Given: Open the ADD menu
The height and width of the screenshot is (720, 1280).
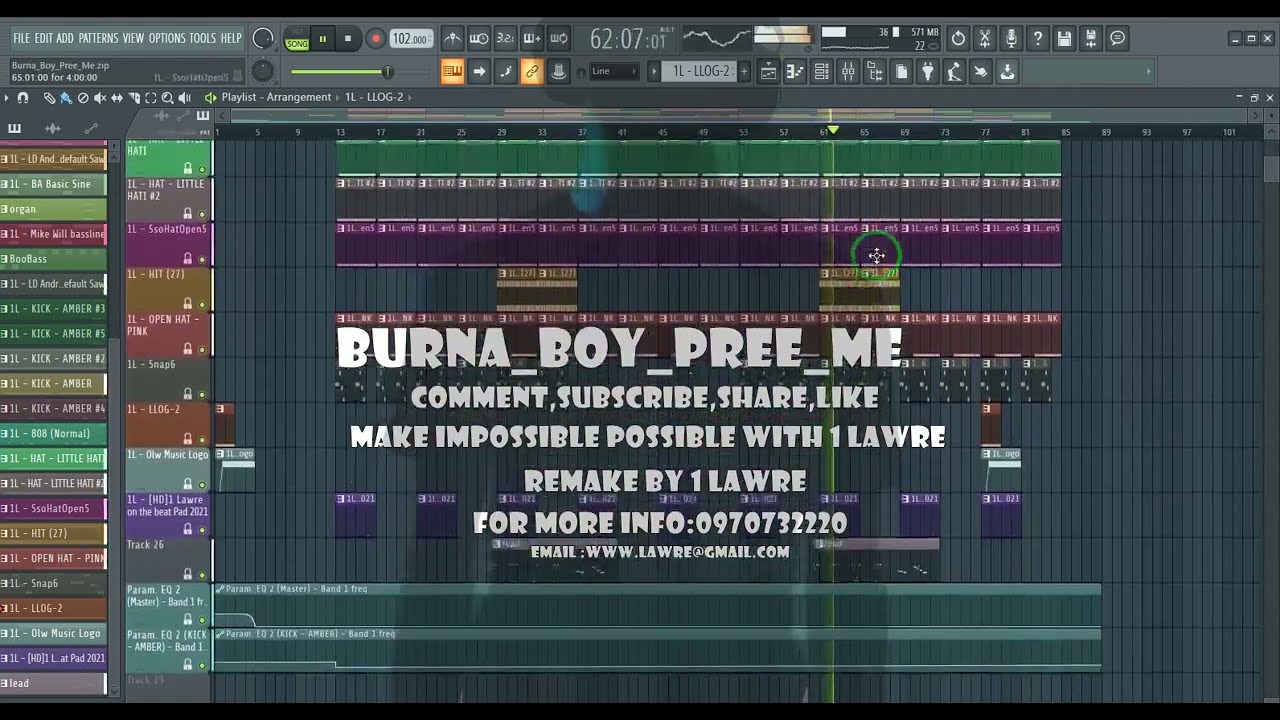Looking at the screenshot, I should (x=65, y=38).
